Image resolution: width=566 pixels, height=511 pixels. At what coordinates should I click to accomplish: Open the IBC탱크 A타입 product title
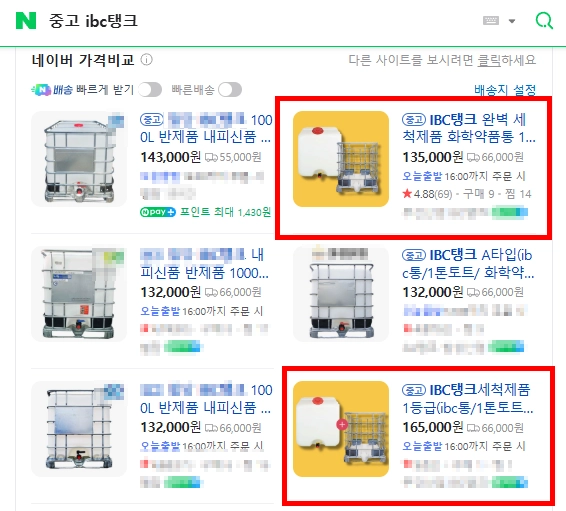pyautogui.click(x=468, y=264)
